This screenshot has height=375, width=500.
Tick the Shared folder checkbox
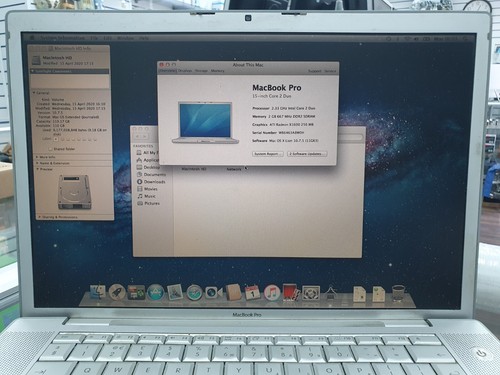tap(50, 149)
